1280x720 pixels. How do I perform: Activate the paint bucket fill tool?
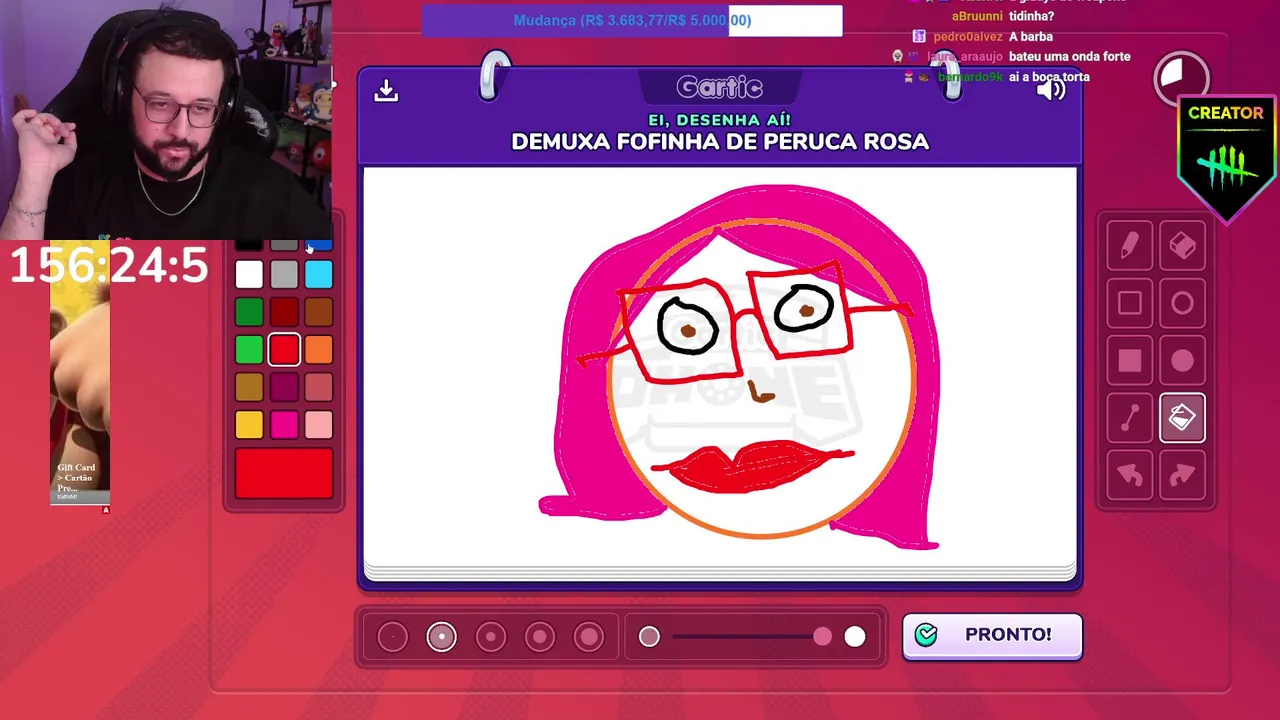point(1182,419)
